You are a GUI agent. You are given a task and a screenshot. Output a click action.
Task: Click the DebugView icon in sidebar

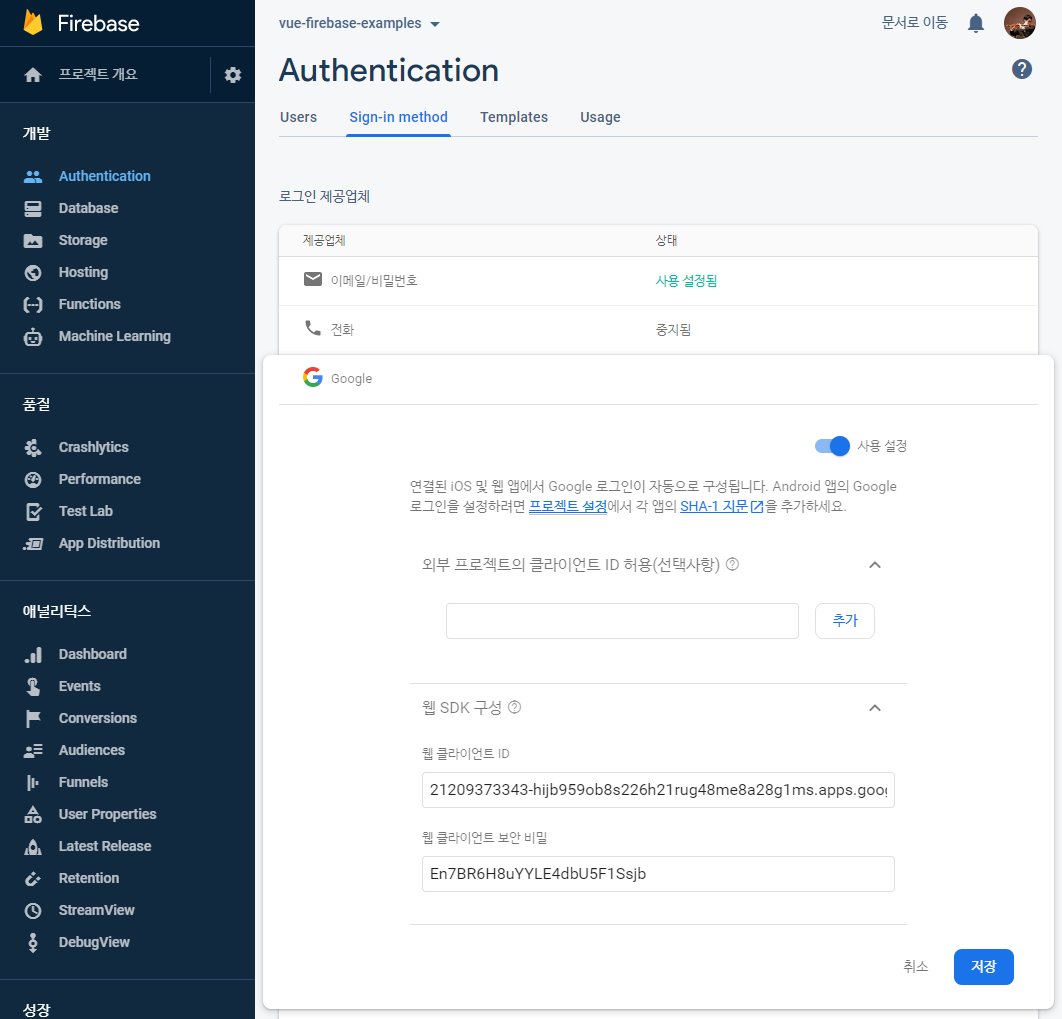click(33, 942)
